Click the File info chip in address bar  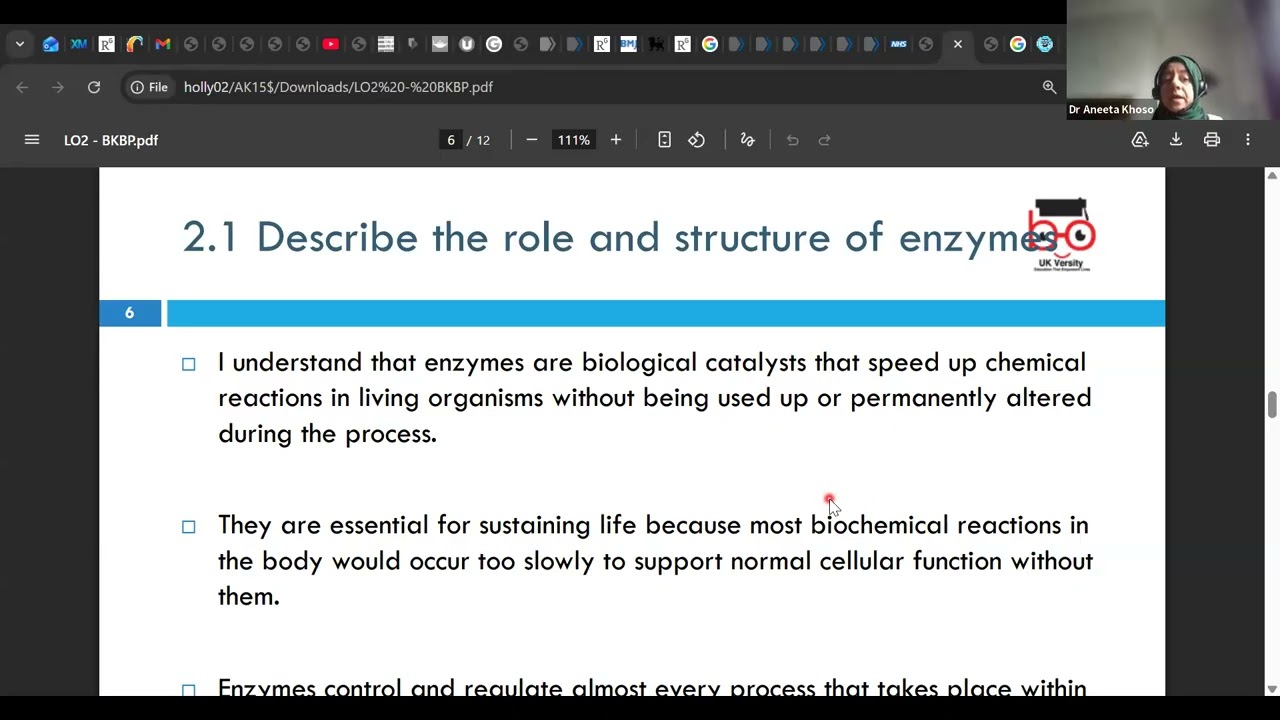coord(150,87)
